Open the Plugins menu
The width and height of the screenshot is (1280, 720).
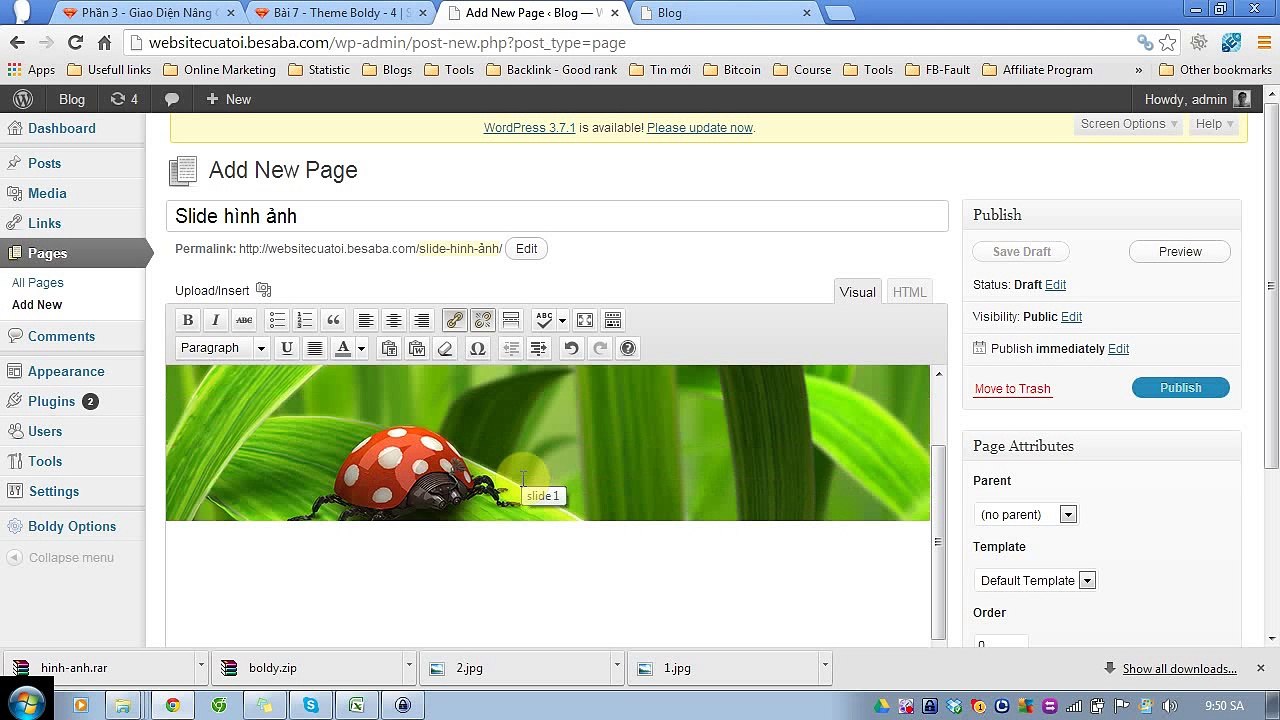pyautogui.click(x=51, y=401)
